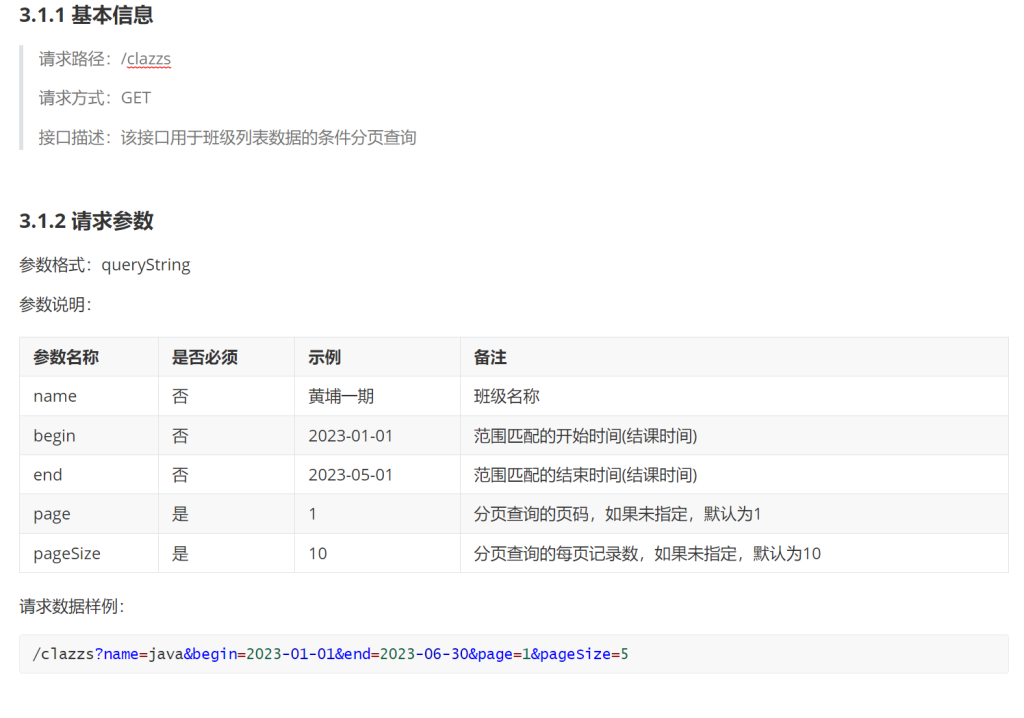Select the queryString parameter format text
Image resolution: width=1024 pixels, height=718 pixels.
point(146,265)
